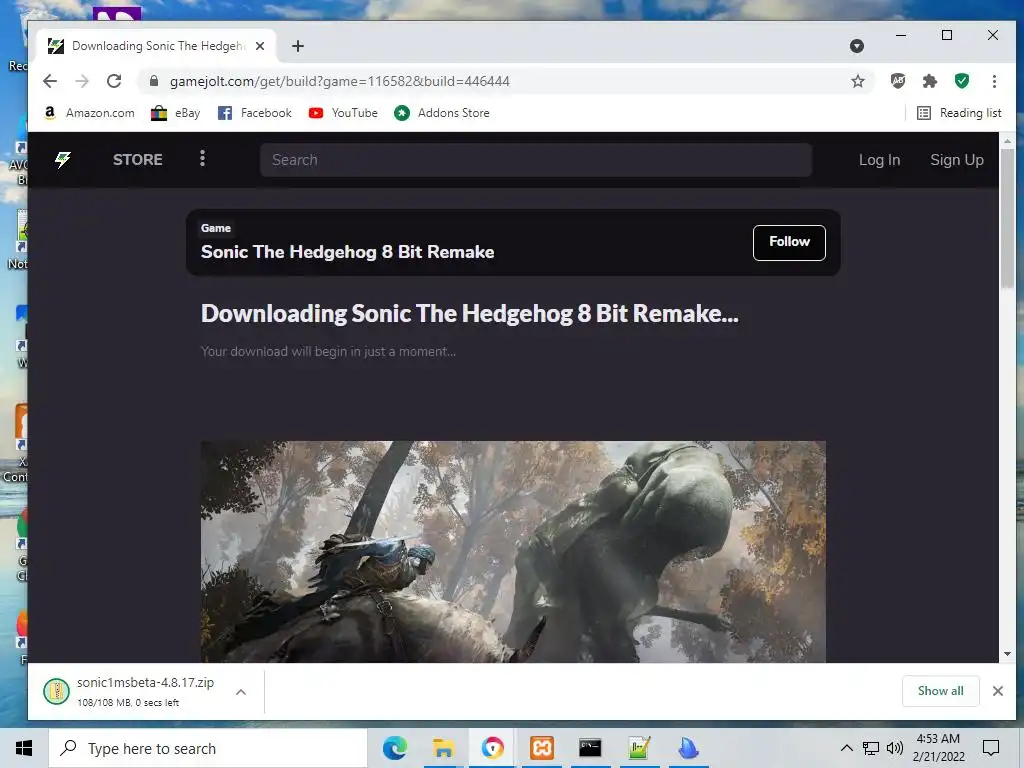This screenshot has width=1024, height=768.
Task: Open the AdBlock extension icon
Action: click(x=898, y=81)
